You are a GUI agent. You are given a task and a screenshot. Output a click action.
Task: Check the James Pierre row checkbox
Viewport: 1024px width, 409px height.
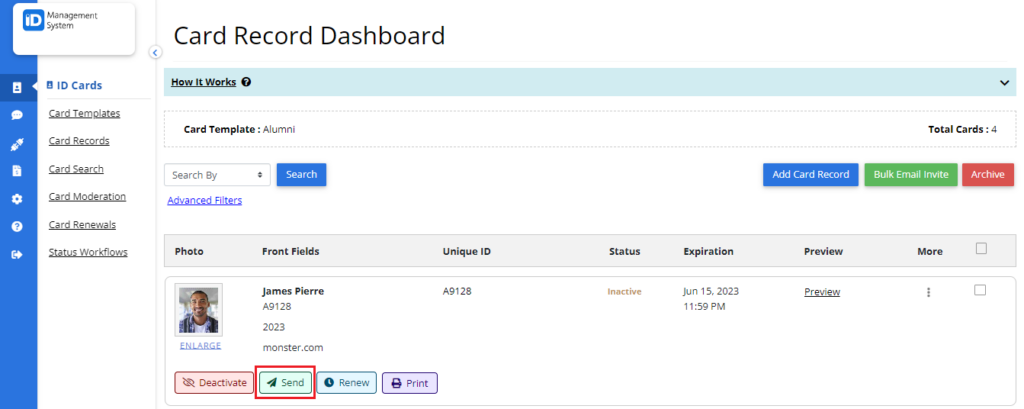pos(980,290)
